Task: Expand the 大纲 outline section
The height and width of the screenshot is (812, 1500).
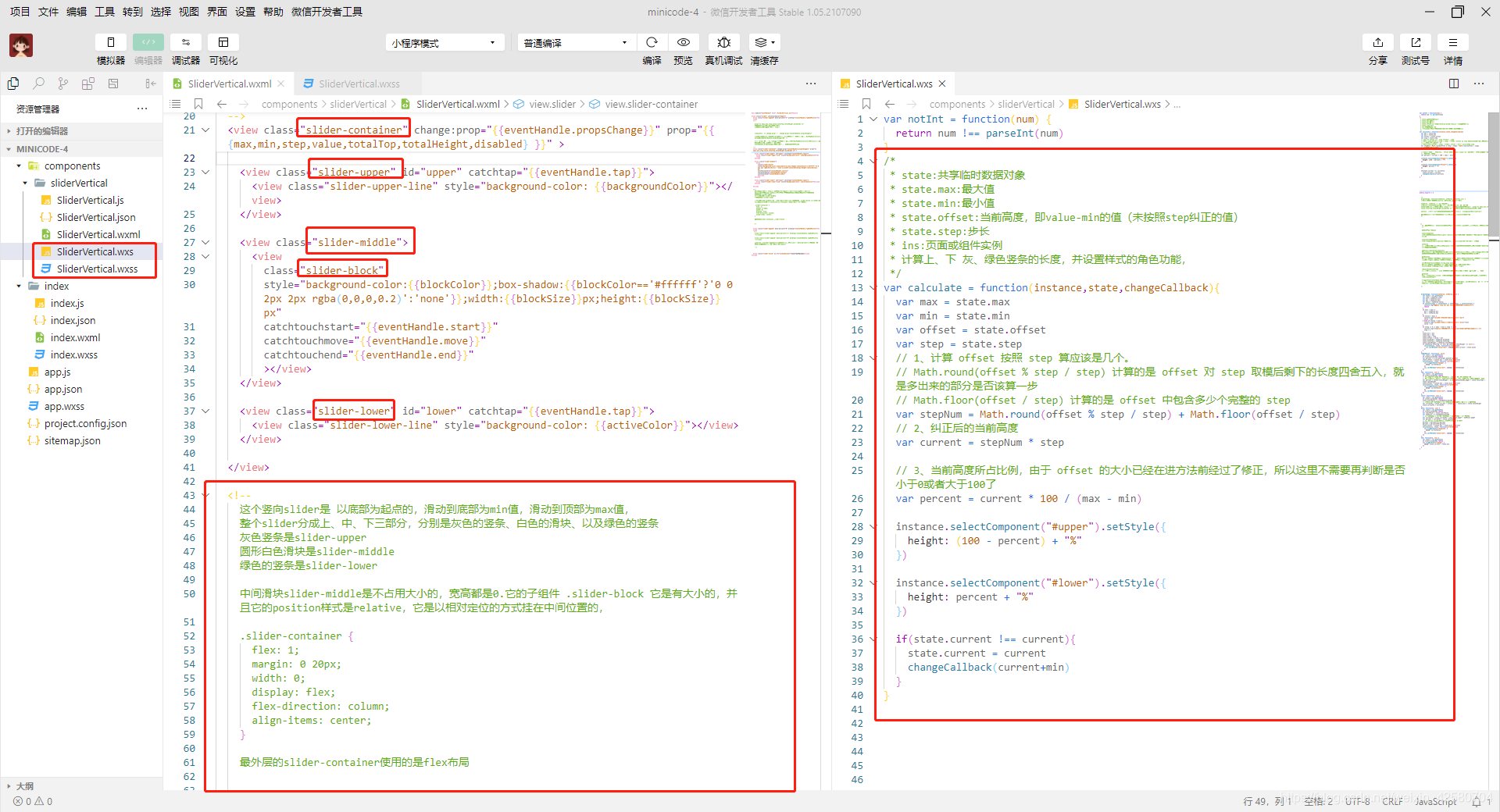Action: pos(81,786)
